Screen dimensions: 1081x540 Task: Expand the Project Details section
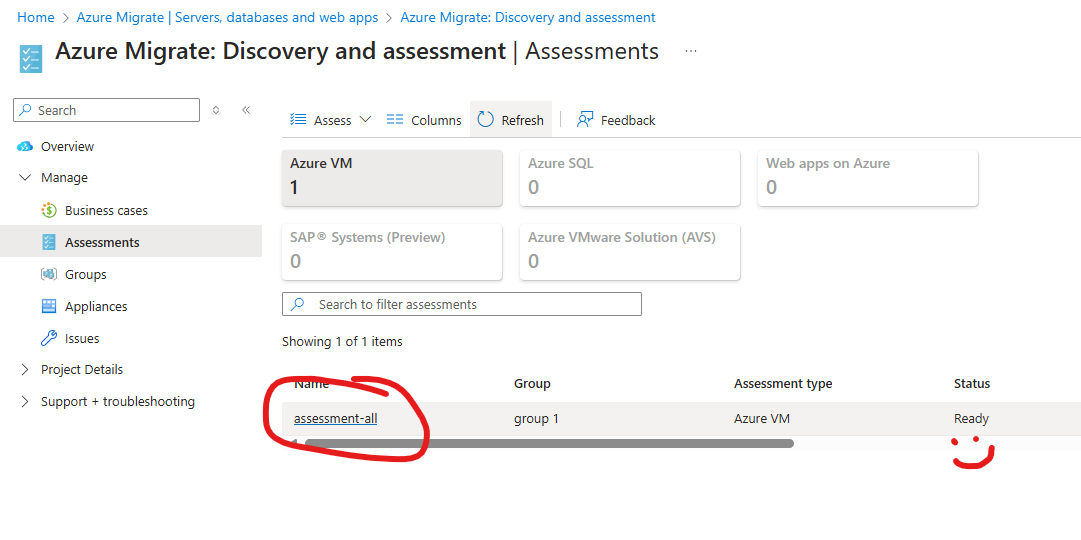click(25, 370)
